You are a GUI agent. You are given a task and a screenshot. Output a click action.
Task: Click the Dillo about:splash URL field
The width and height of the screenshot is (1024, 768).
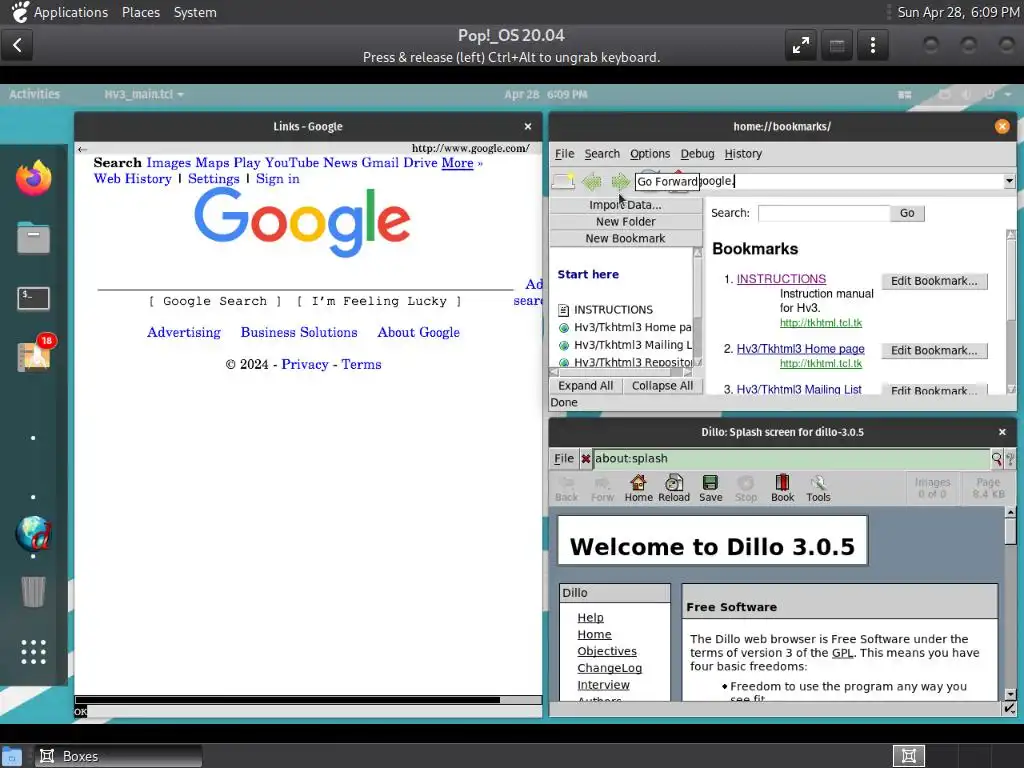click(792, 458)
